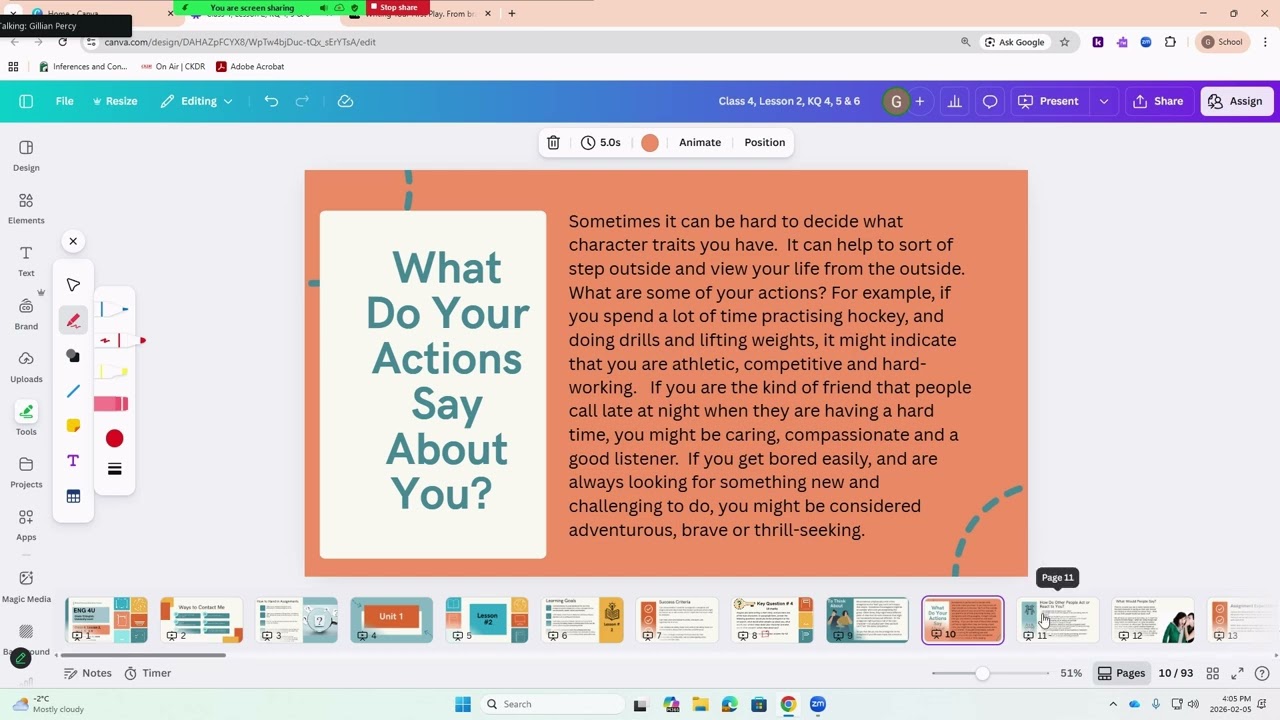
Task: Click the design title Class 4, Lesson 2
Action: click(789, 101)
